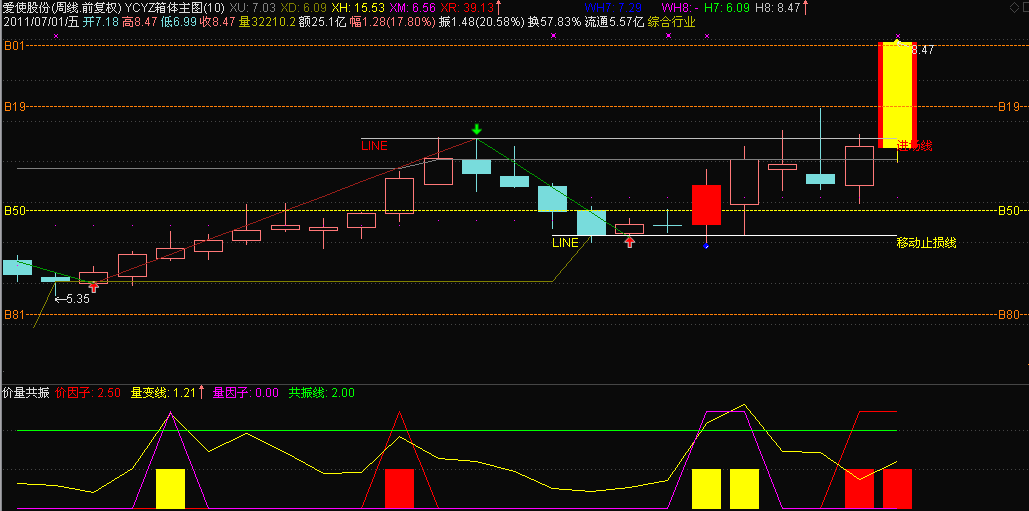Click the 量因子: 0.00 value

tap(246, 392)
